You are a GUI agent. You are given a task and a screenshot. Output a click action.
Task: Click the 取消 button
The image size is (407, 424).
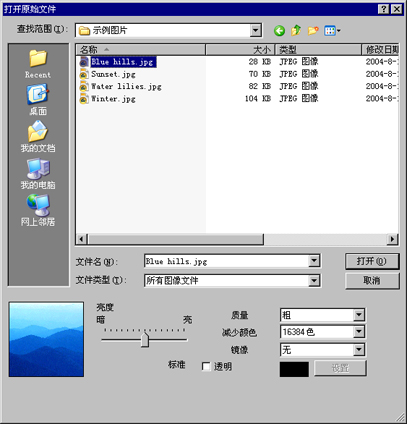[x=372, y=280]
